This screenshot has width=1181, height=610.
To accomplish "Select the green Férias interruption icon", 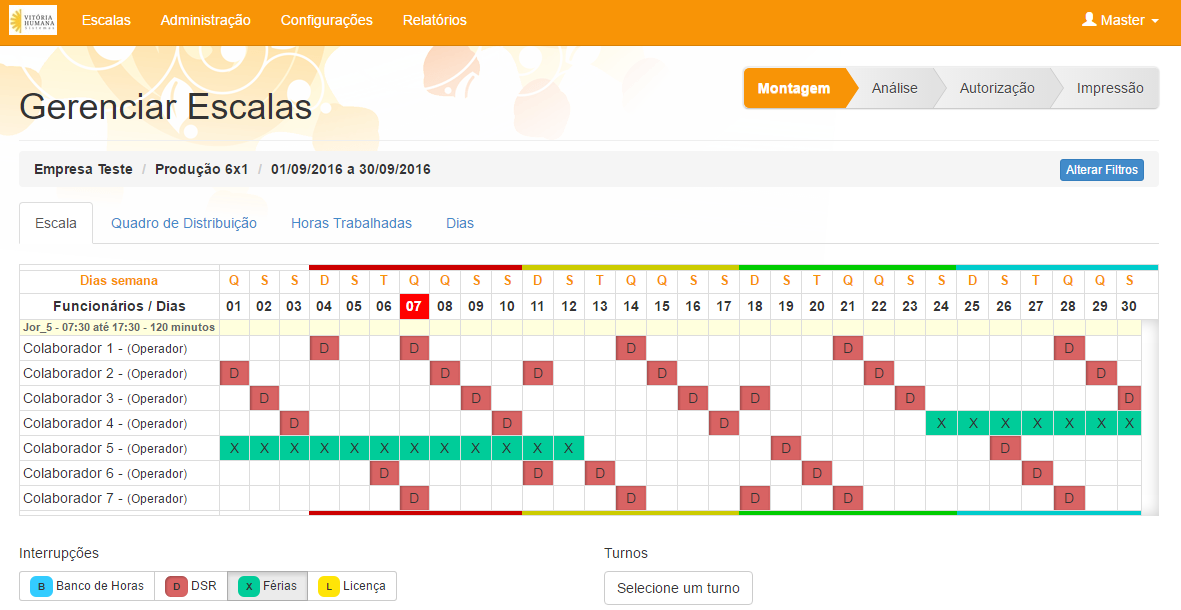I will pos(249,586).
